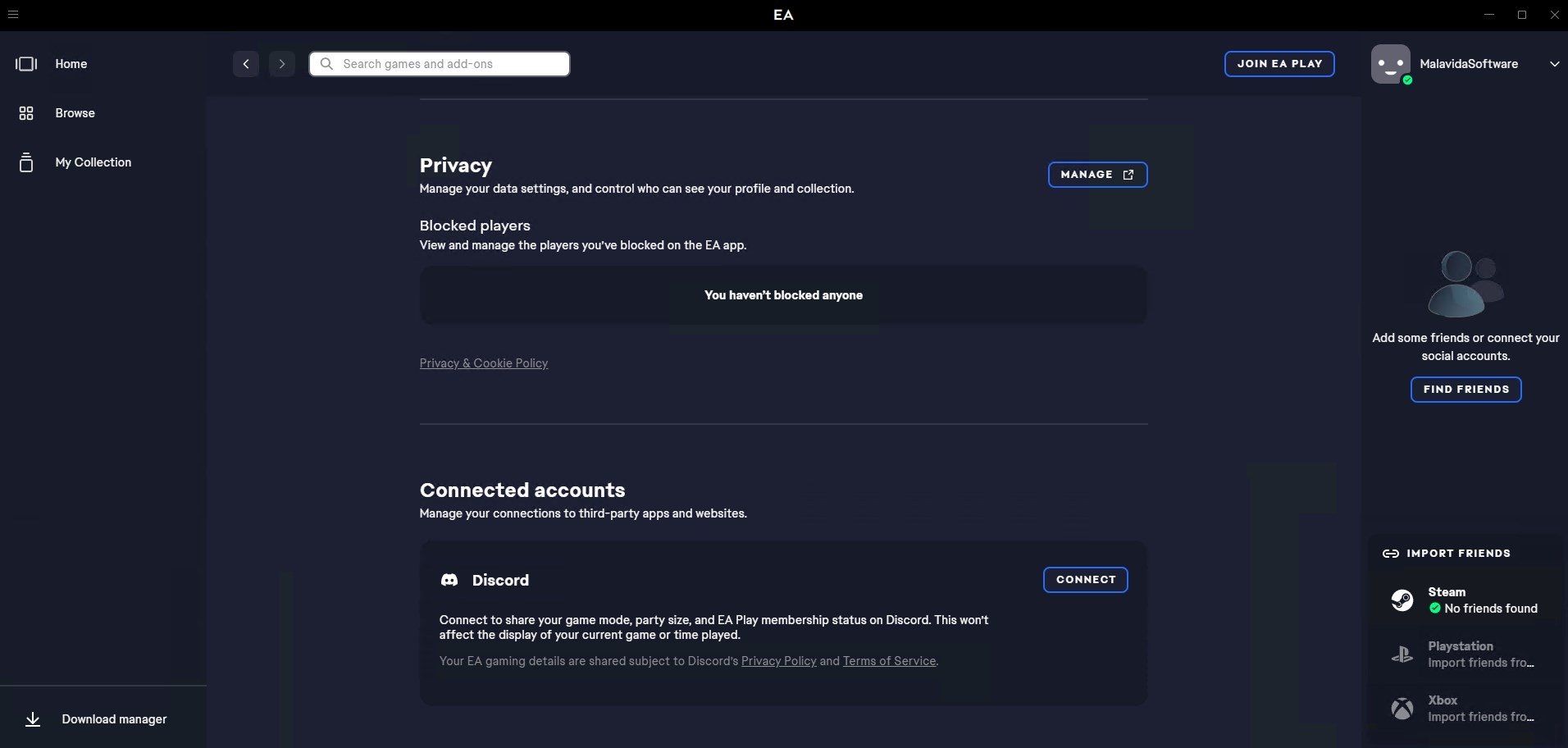Click the Xbox logo icon
Viewport: 1568px width, 748px height.
[1402, 709]
